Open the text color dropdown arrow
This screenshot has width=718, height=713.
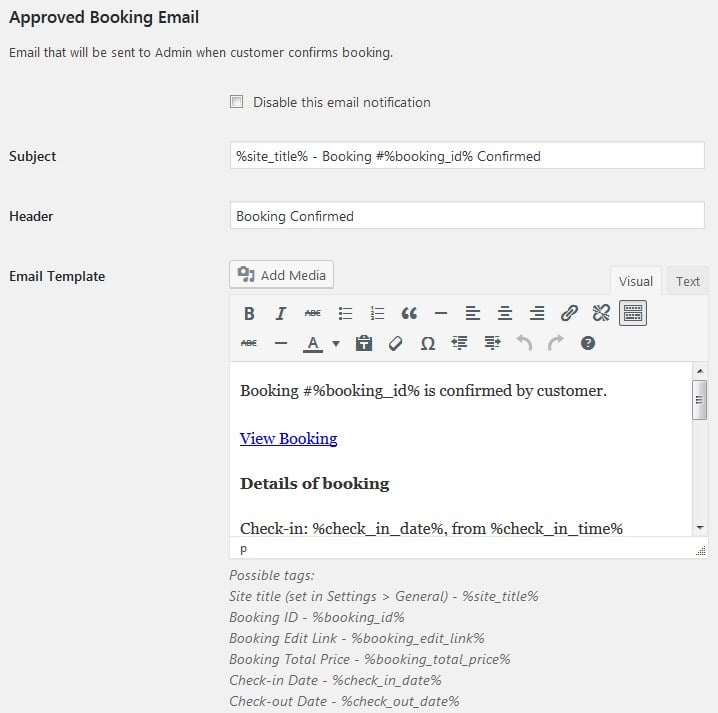coord(336,344)
